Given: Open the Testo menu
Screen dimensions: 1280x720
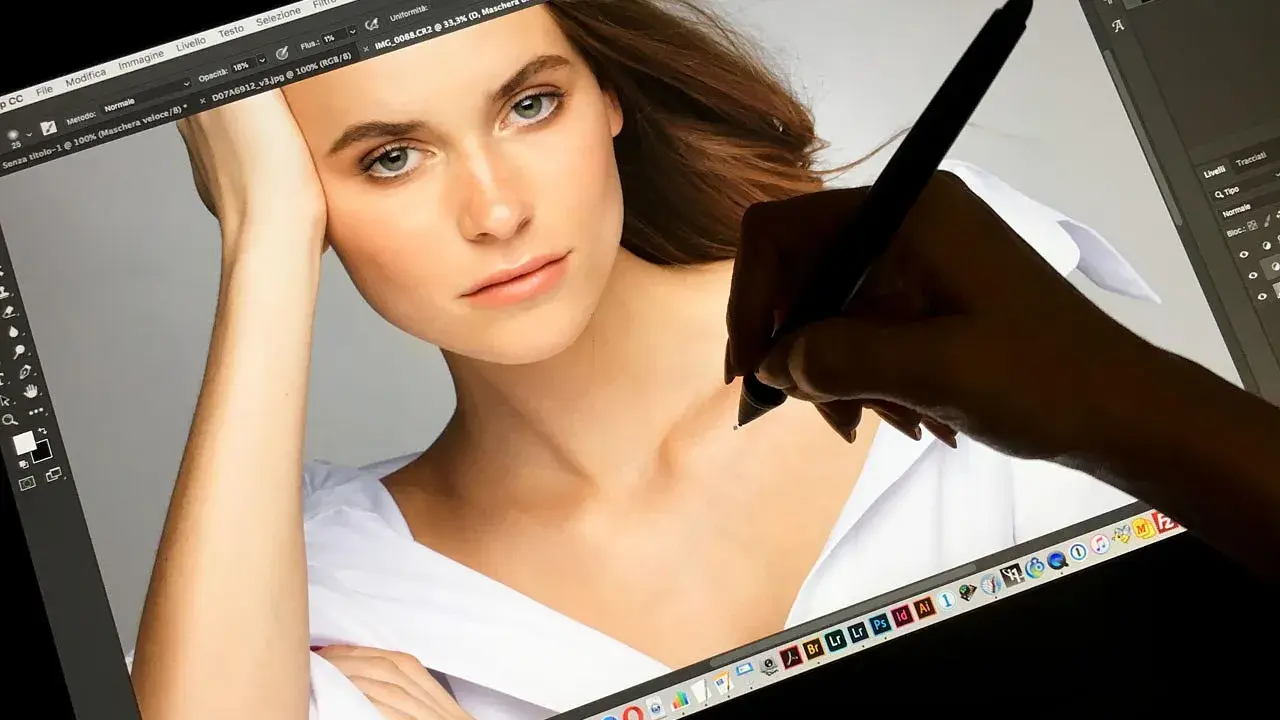Looking at the screenshot, I should tap(231, 31).
